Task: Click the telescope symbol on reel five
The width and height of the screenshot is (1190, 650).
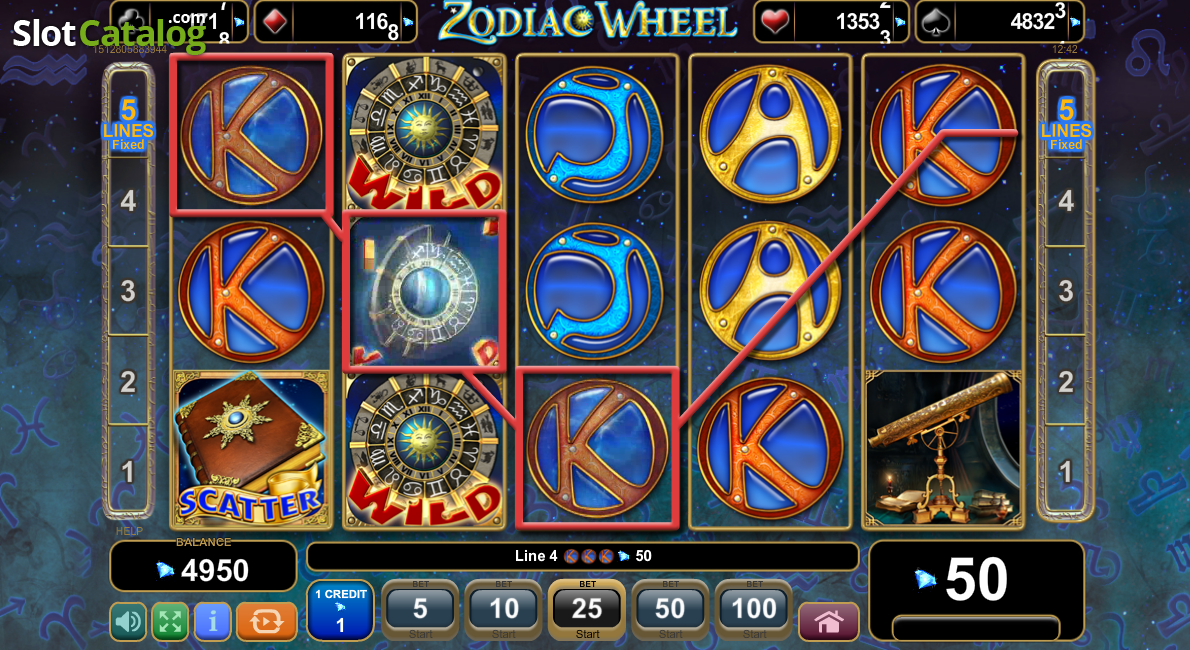Action: click(x=943, y=448)
